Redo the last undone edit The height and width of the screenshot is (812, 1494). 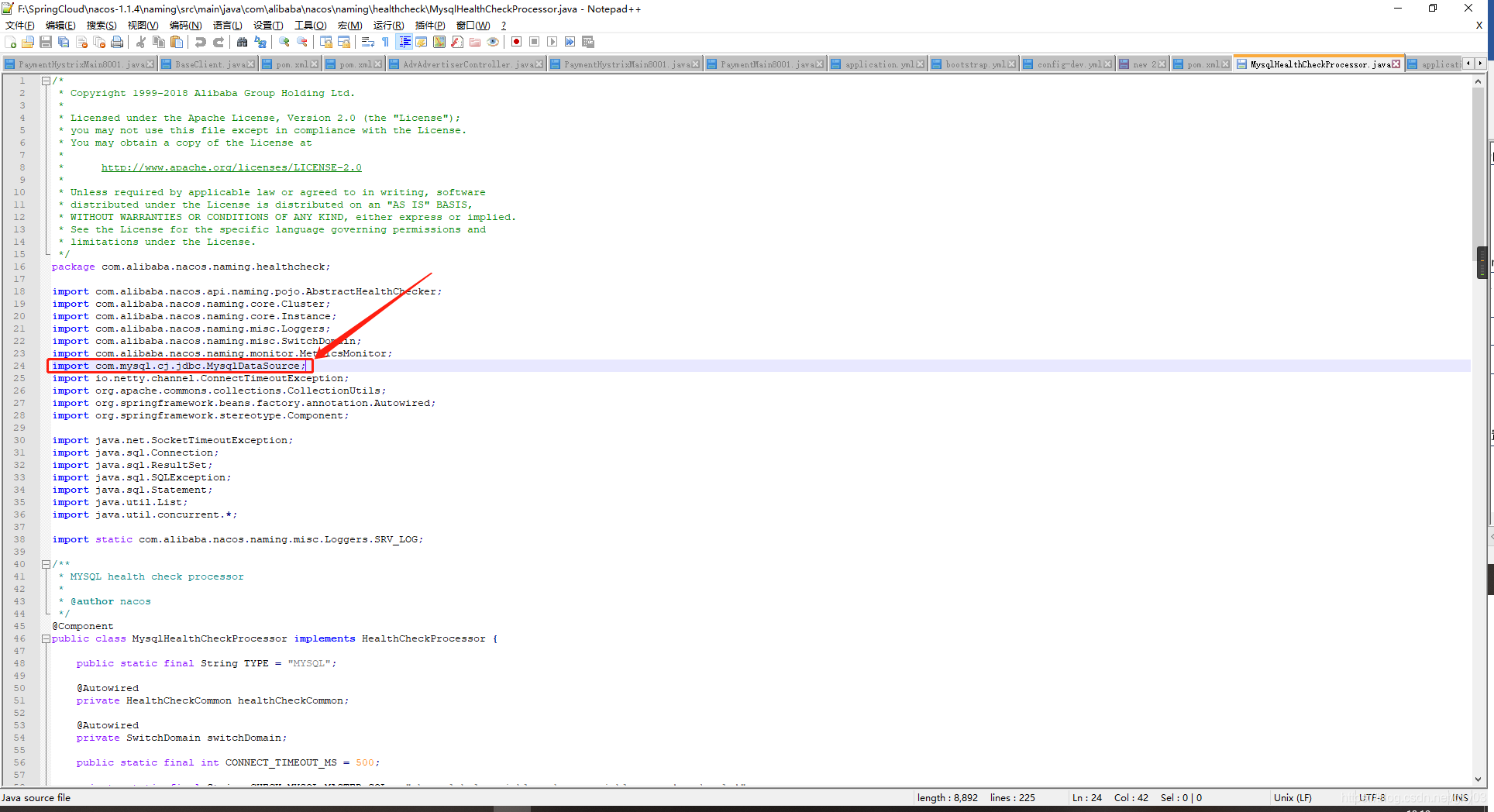tap(219, 42)
